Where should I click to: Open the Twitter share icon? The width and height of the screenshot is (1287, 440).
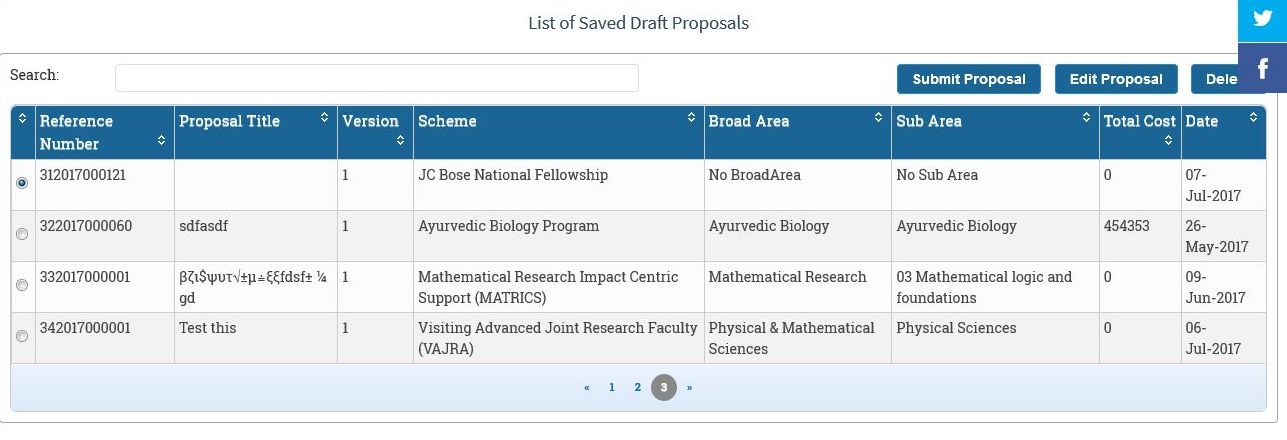coord(1262,21)
